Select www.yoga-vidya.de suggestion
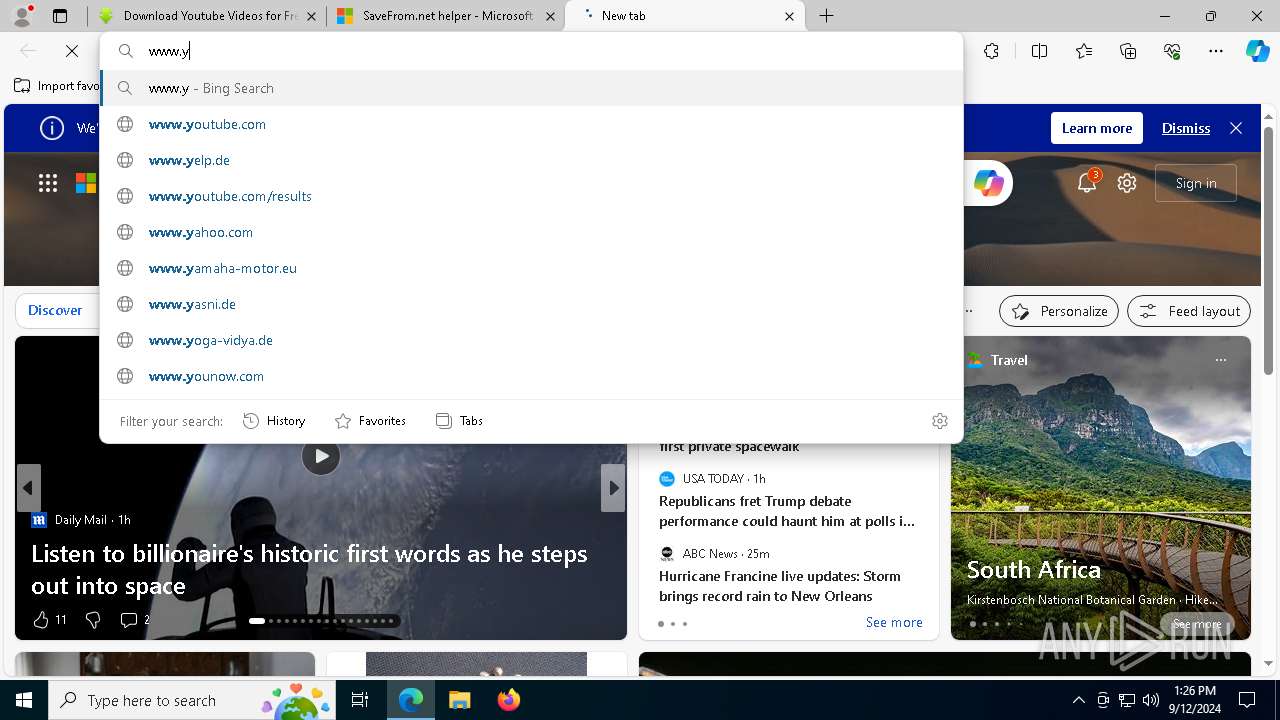Screen dimensions: 1280x720 point(532,340)
